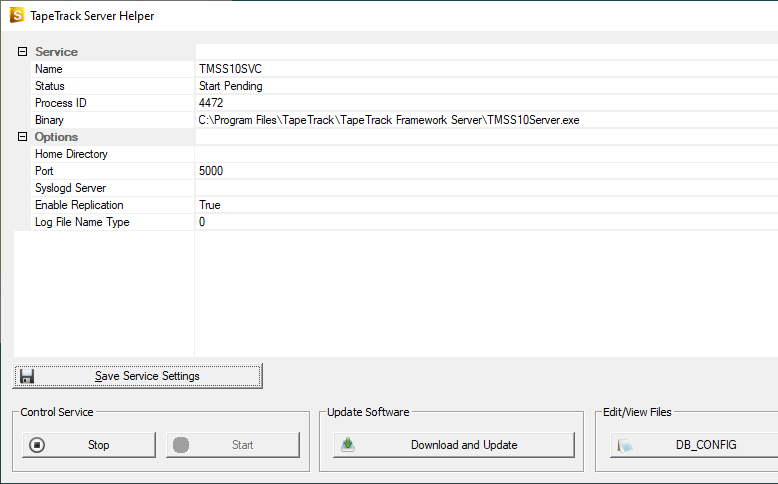
Task: Click the Syslogd Server value field
Action: pyautogui.click(x=486, y=188)
